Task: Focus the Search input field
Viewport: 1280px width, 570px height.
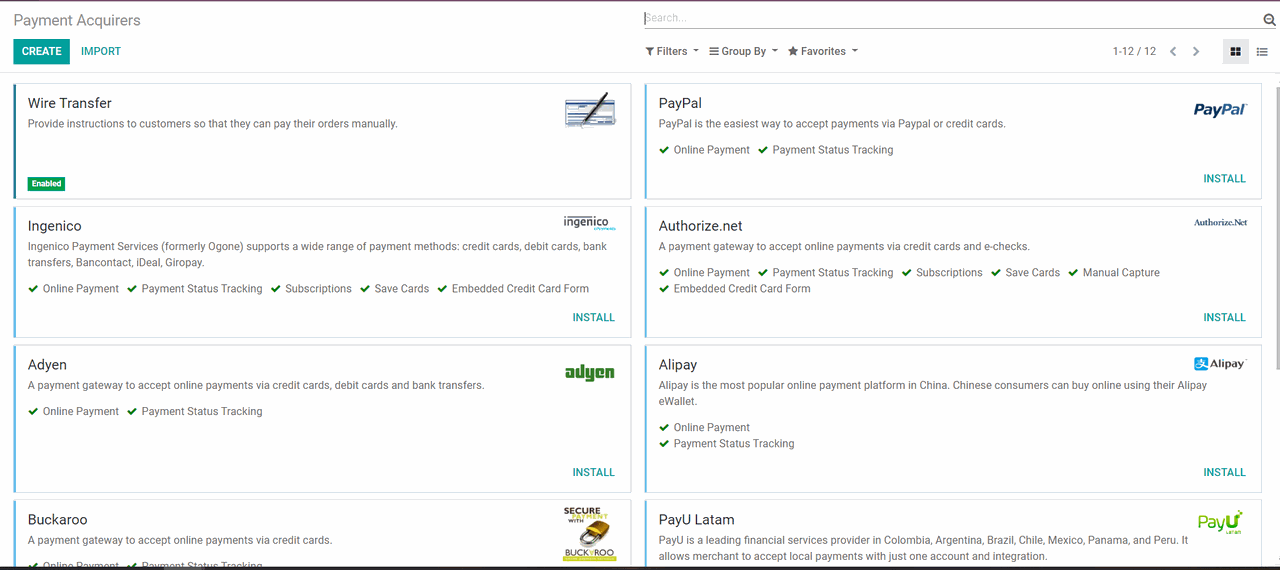Action: coord(950,18)
